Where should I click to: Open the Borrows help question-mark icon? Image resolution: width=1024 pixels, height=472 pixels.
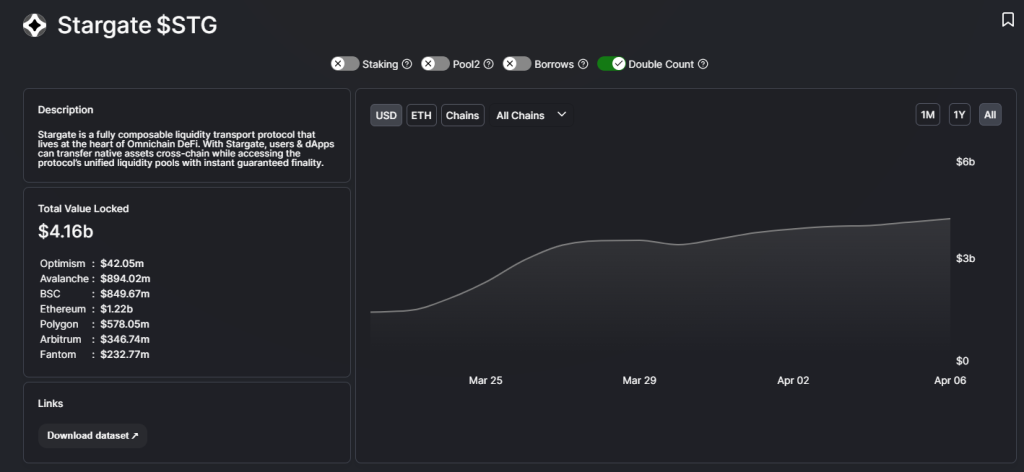coord(583,64)
